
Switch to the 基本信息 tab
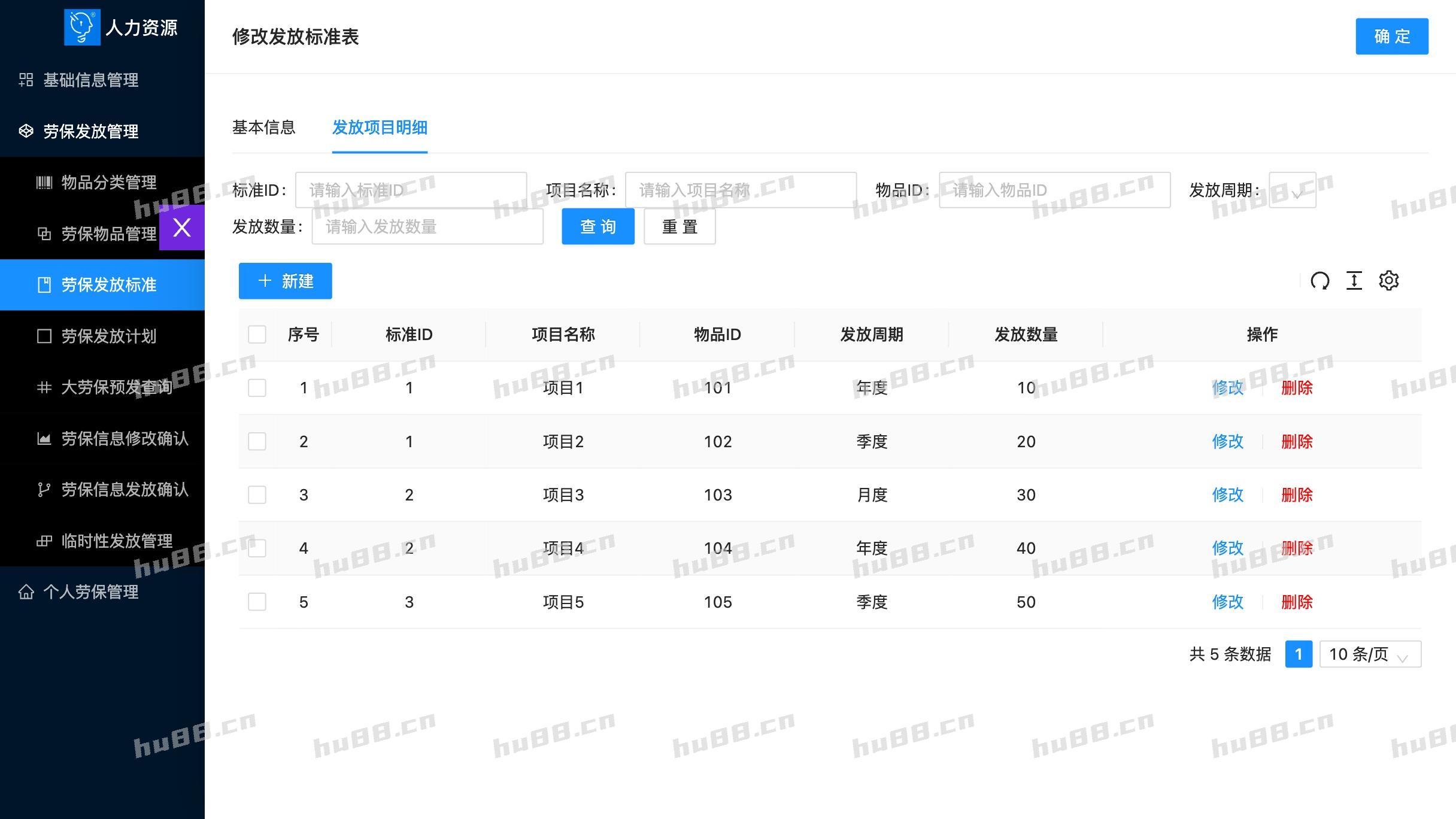[264, 128]
